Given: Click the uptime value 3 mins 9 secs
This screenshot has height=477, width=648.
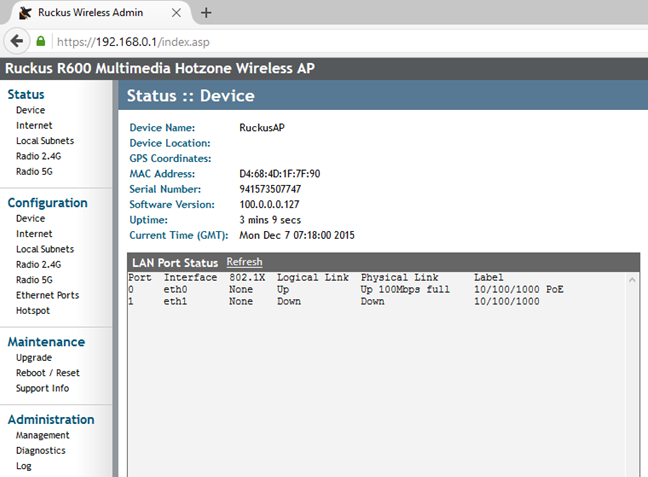Looking at the screenshot, I should (x=270, y=219).
